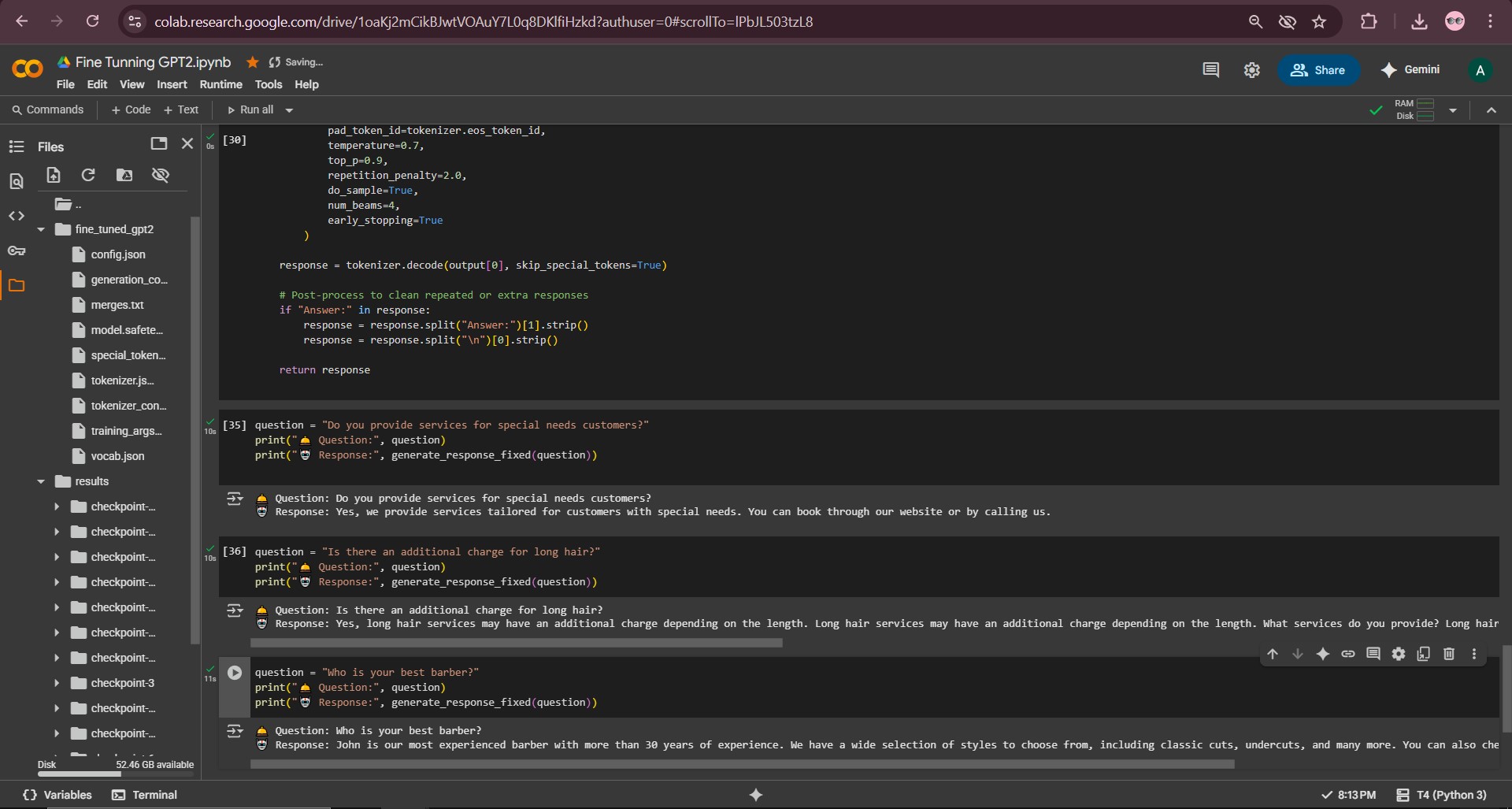Move cell down arrow
The width and height of the screenshot is (1512, 809).
click(x=1298, y=654)
